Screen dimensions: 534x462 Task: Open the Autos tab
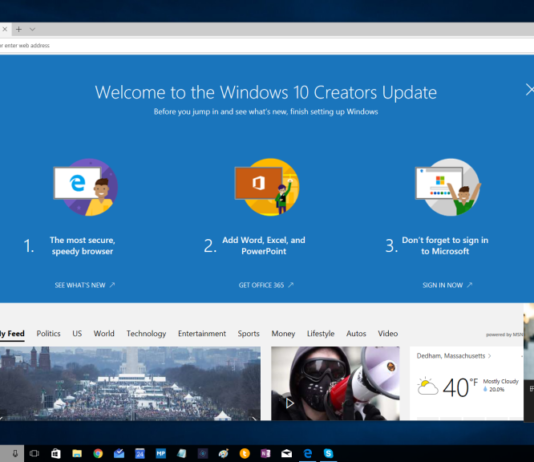pyautogui.click(x=356, y=334)
